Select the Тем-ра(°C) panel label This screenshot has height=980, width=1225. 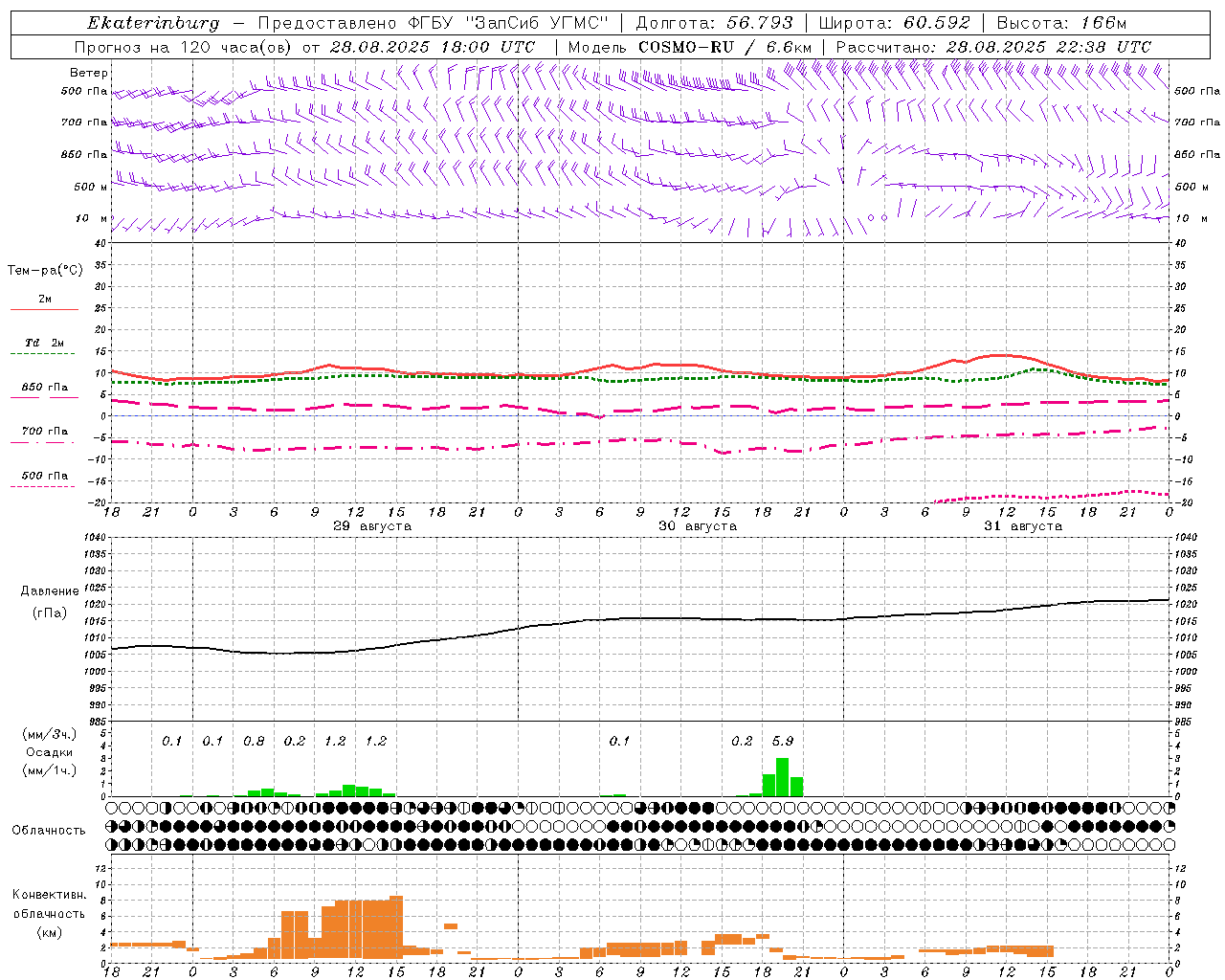tap(45, 271)
